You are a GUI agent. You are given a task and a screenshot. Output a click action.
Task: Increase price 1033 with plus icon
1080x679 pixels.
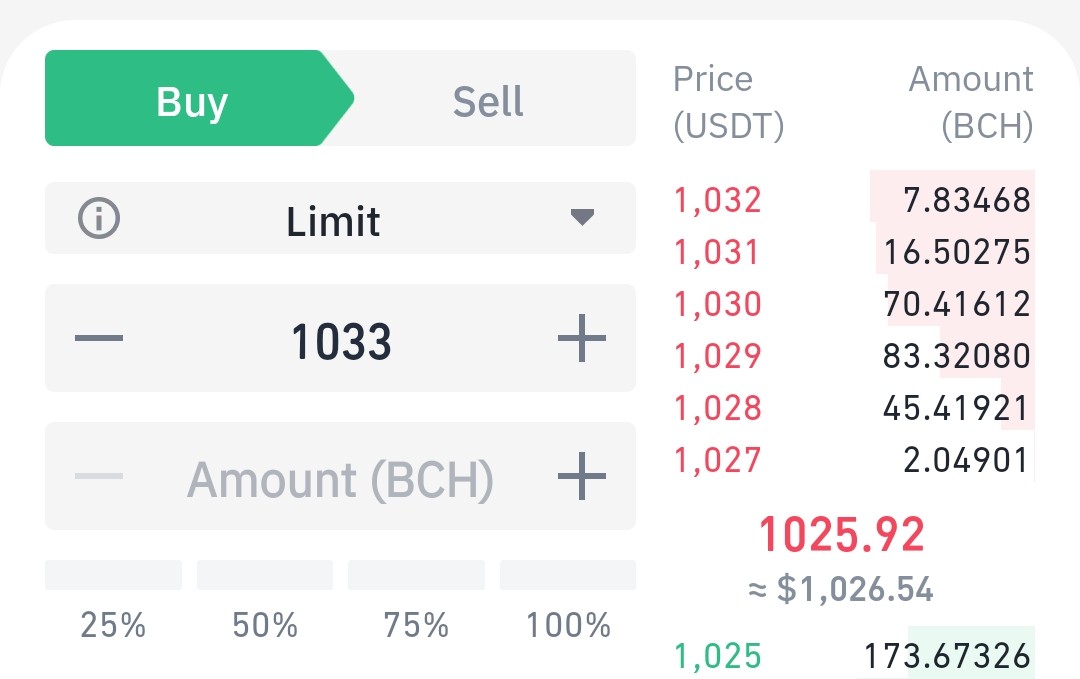(x=582, y=337)
